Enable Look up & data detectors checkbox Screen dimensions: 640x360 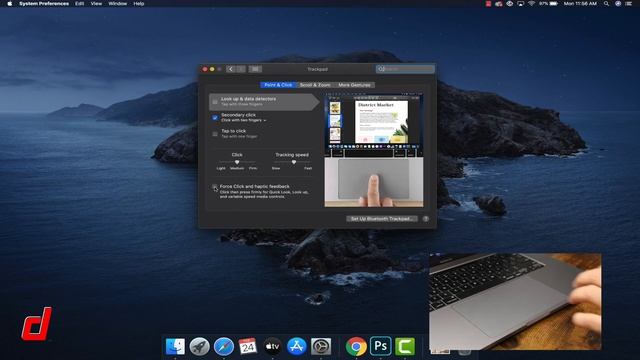[215, 101]
